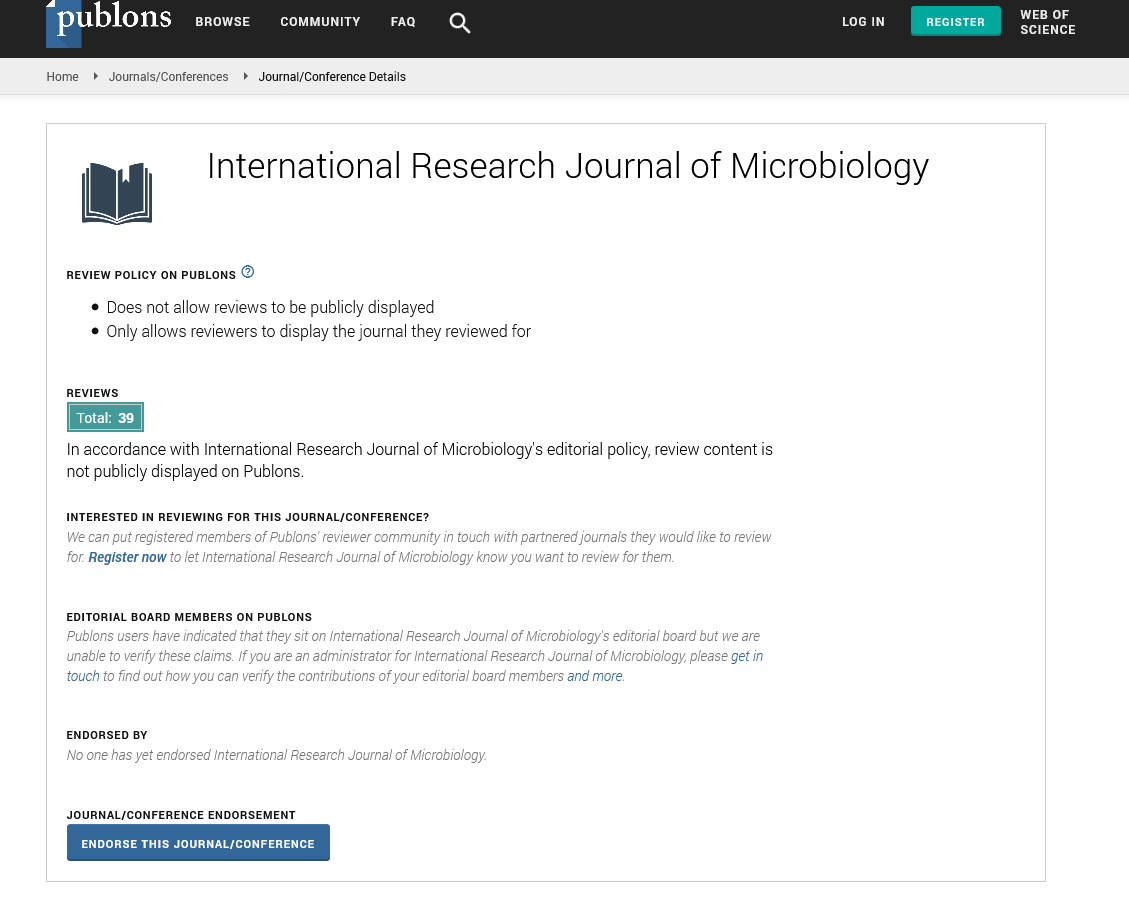Select 'Does not allow reviews to be publicly displayed'
The width and height of the screenshot is (1129, 911).
click(x=270, y=308)
